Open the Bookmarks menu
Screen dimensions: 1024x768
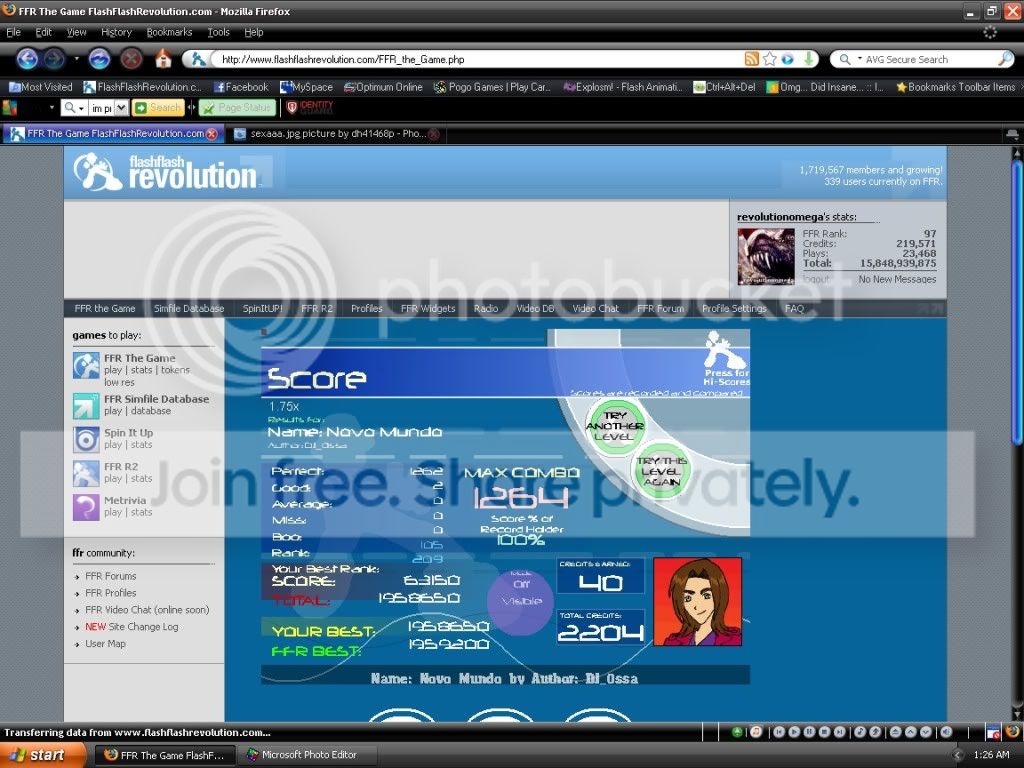pos(169,32)
